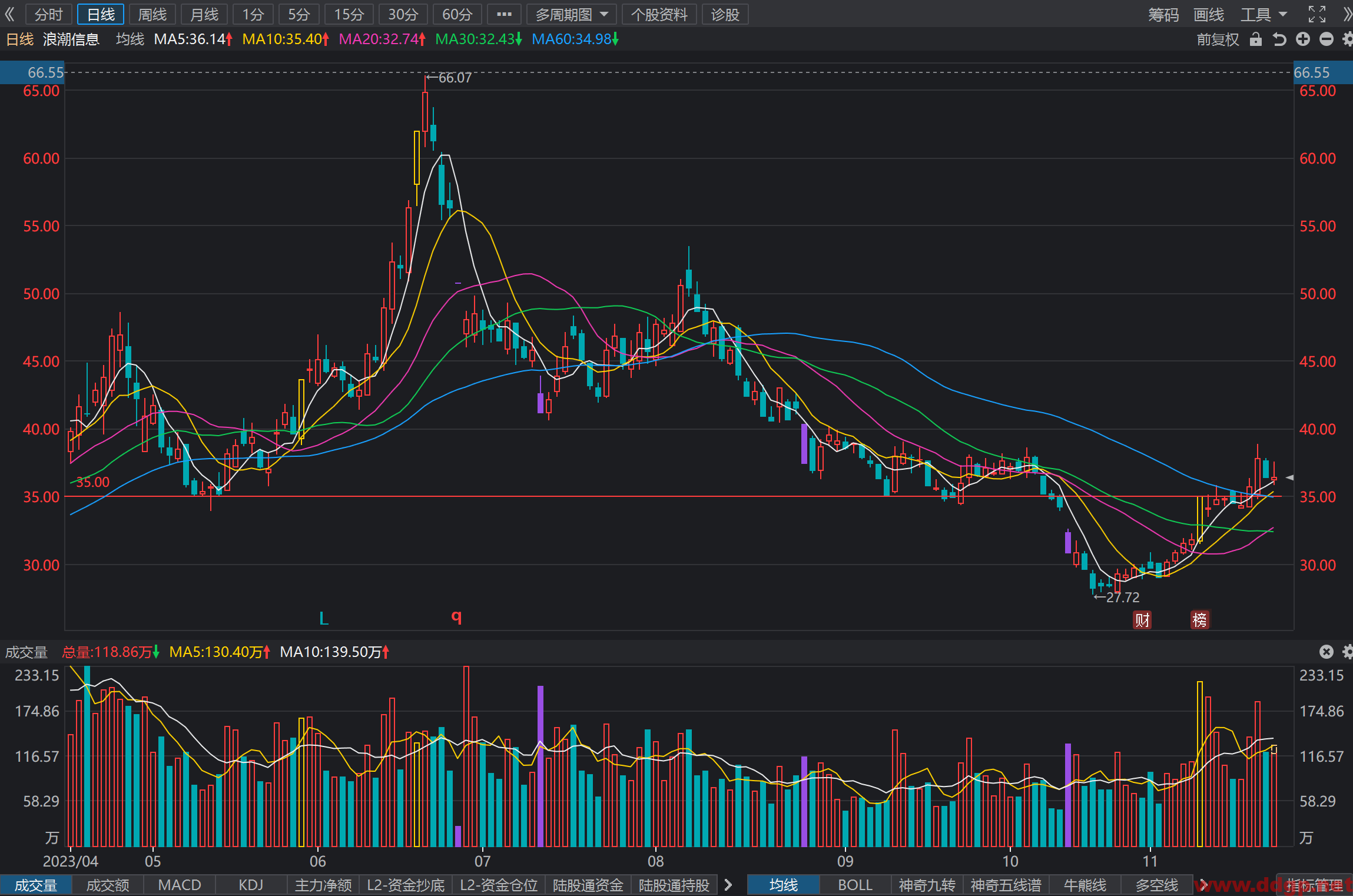Switch sub-chart to MACD
1353x896 pixels.
coord(180,885)
